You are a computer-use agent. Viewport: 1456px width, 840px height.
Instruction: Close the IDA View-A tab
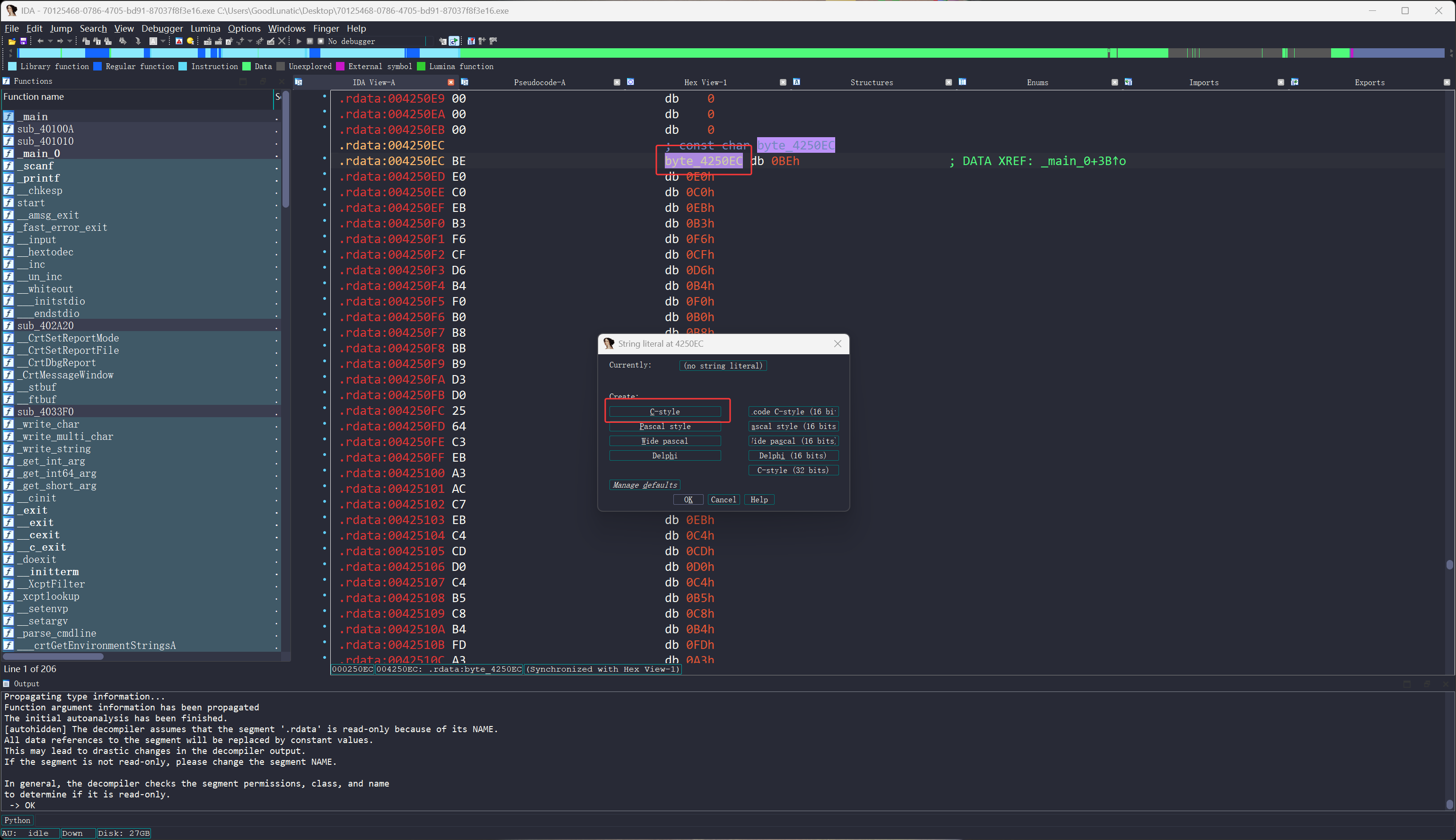pos(450,82)
